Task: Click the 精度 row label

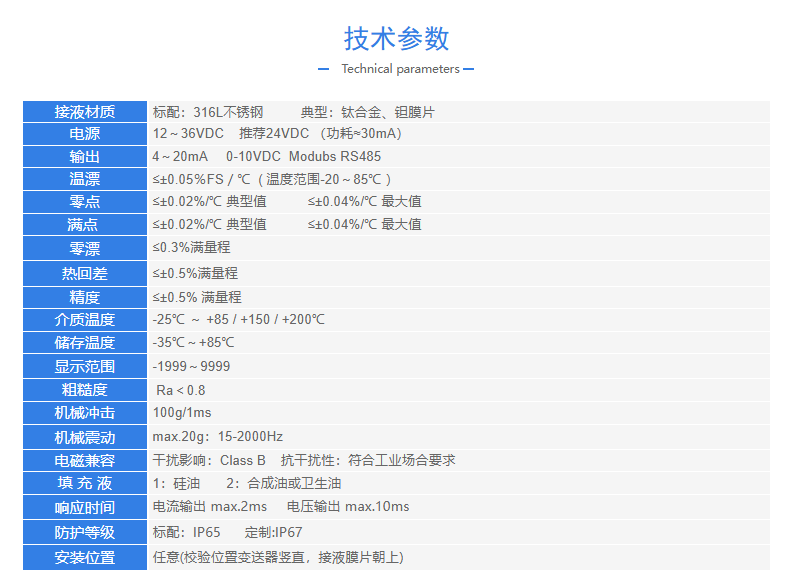Action: coord(85,297)
